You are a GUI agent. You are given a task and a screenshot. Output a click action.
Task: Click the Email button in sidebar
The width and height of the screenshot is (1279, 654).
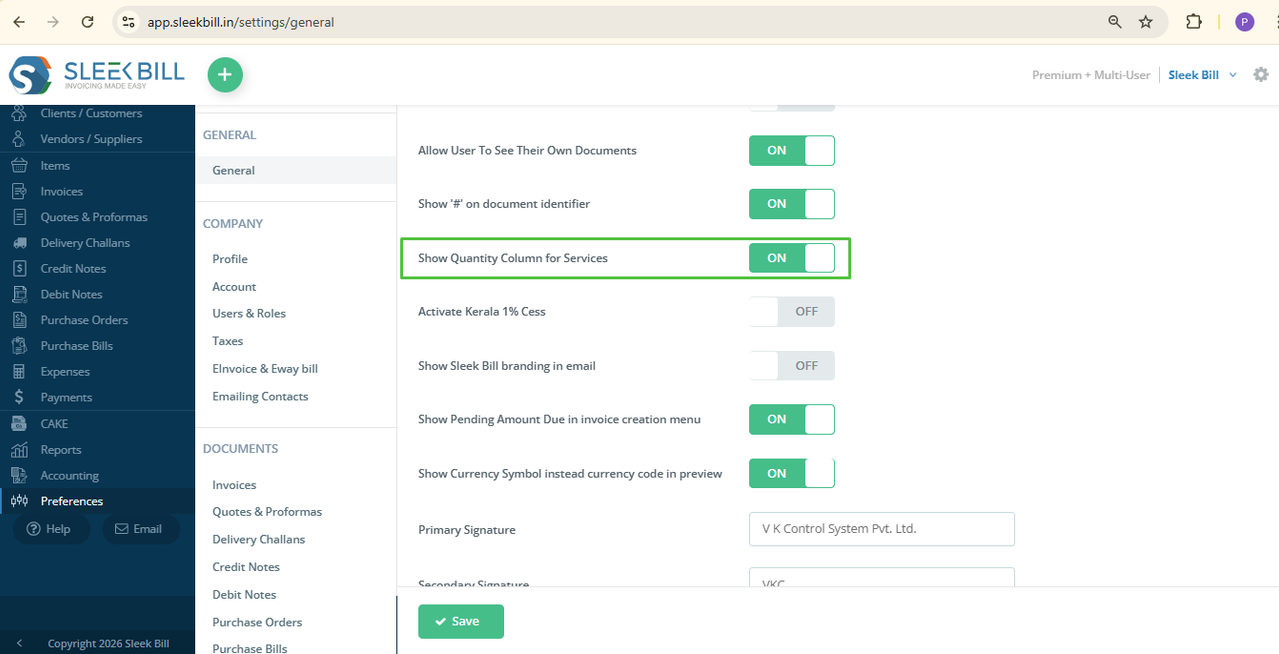tap(140, 529)
